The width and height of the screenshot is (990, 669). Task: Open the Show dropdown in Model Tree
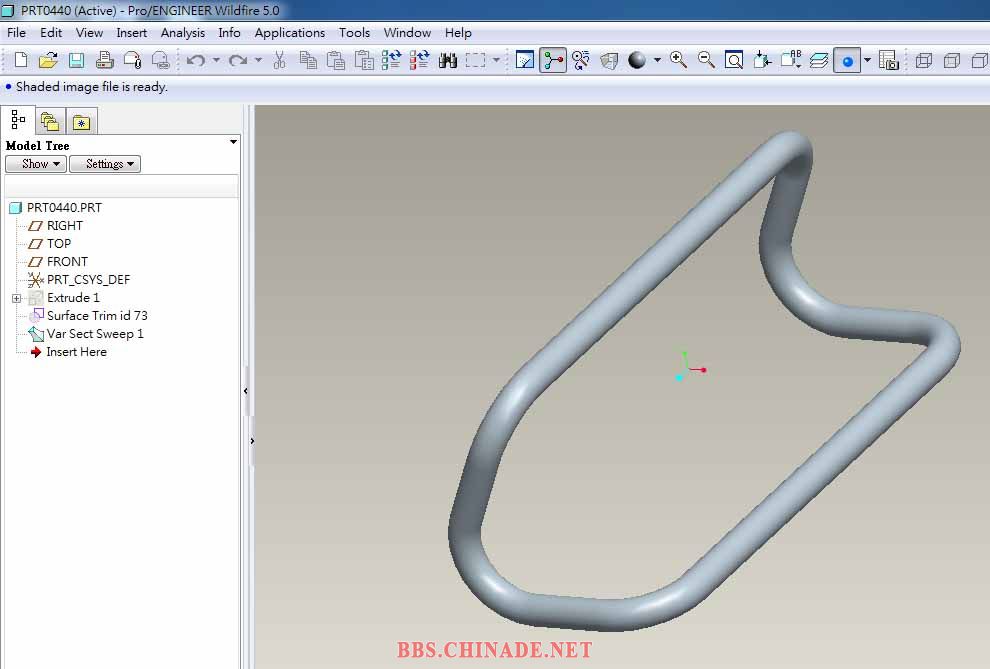click(x=35, y=164)
